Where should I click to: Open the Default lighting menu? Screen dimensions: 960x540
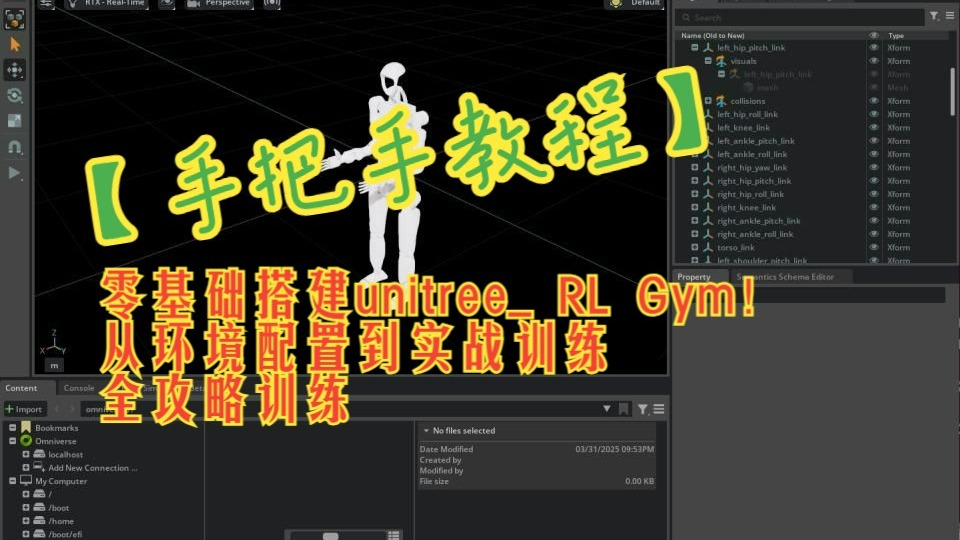pyautogui.click(x=636, y=4)
